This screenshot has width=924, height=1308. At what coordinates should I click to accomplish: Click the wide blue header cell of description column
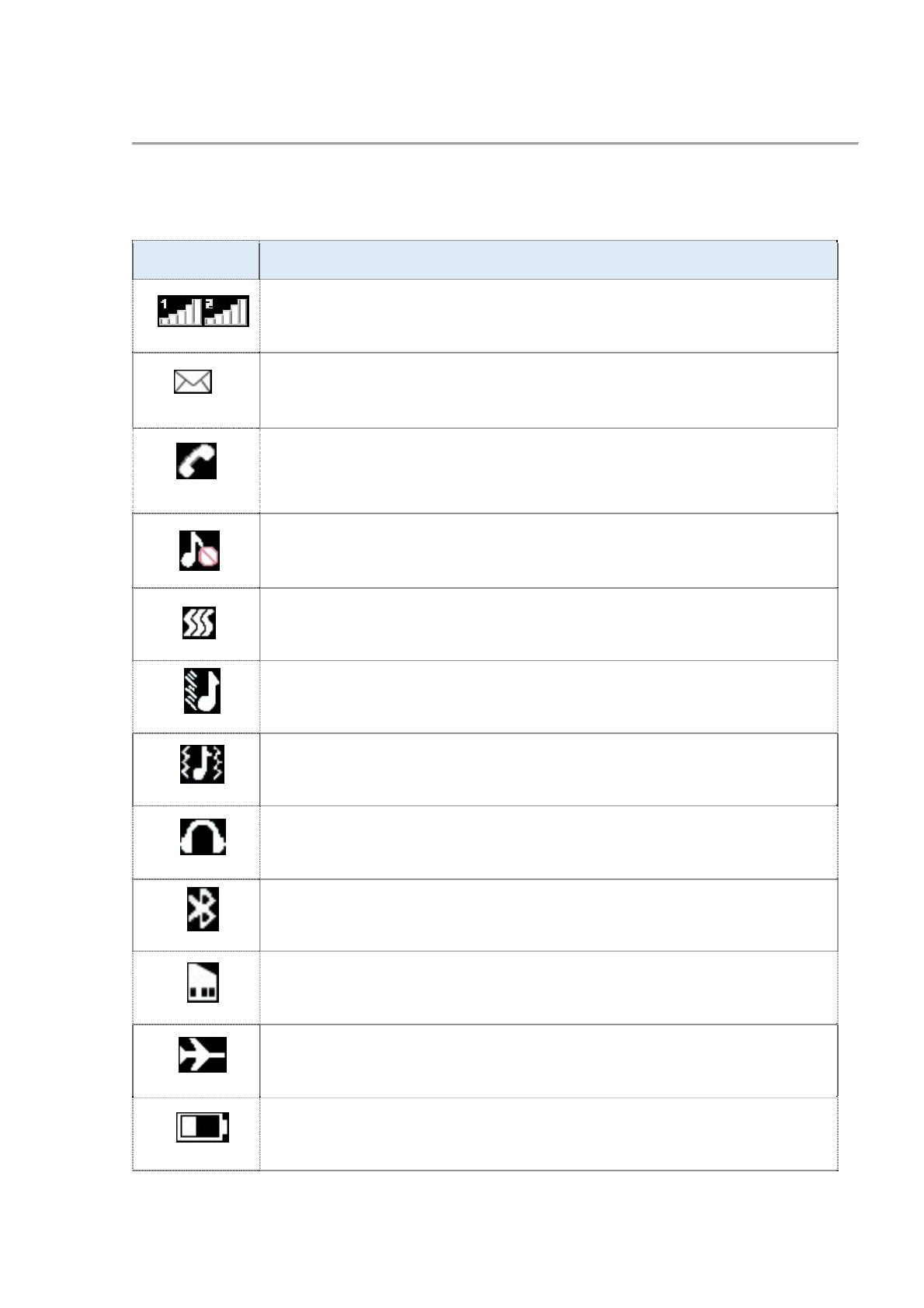(548, 260)
